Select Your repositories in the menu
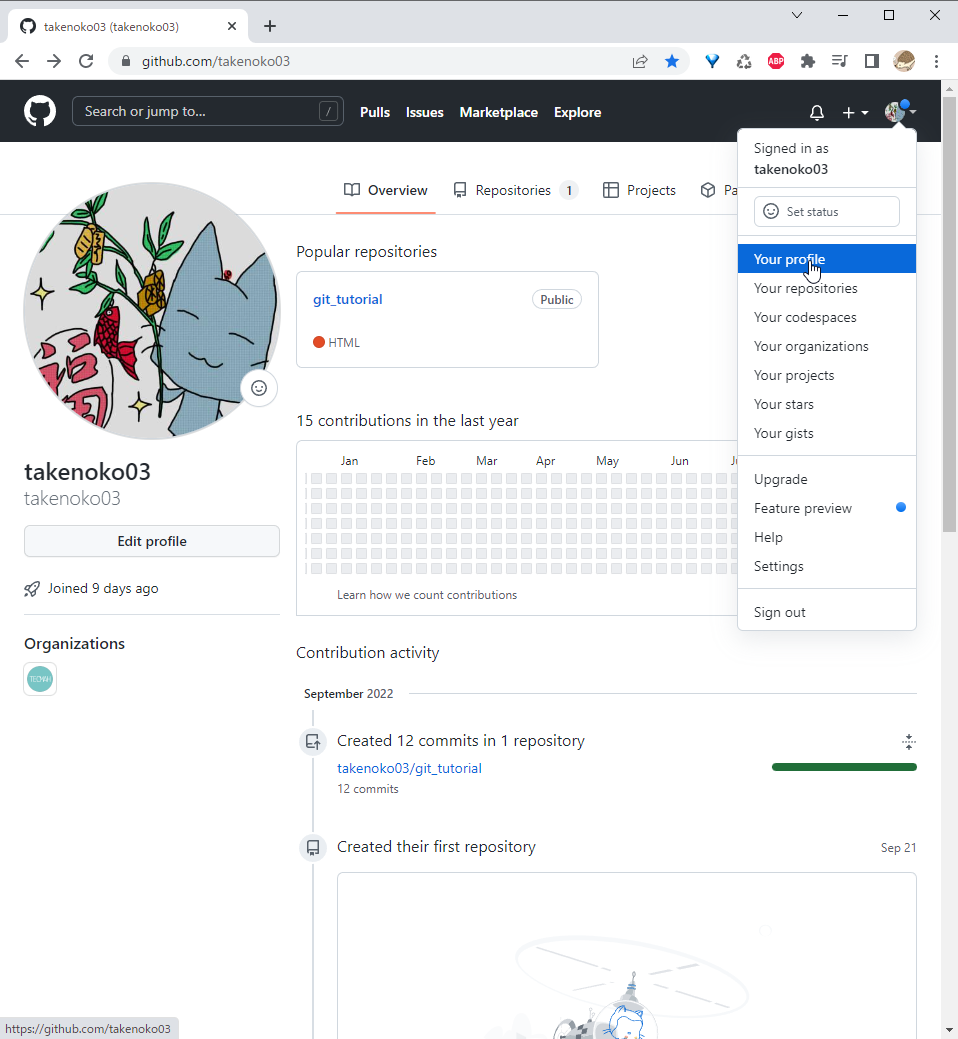 click(827, 288)
